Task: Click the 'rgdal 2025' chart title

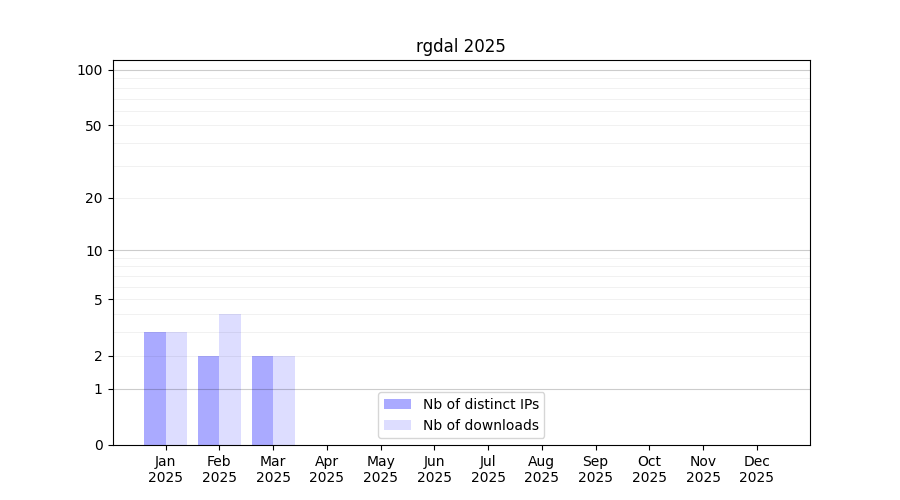Action: (x=461, y=46)
